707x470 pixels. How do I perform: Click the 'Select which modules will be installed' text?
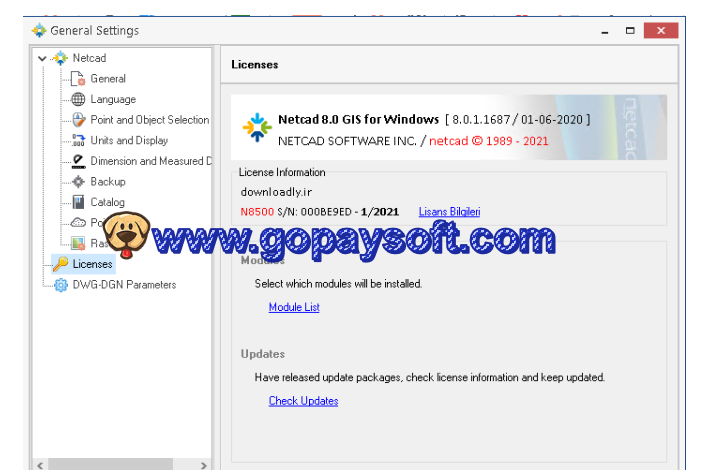click(338, 284)
